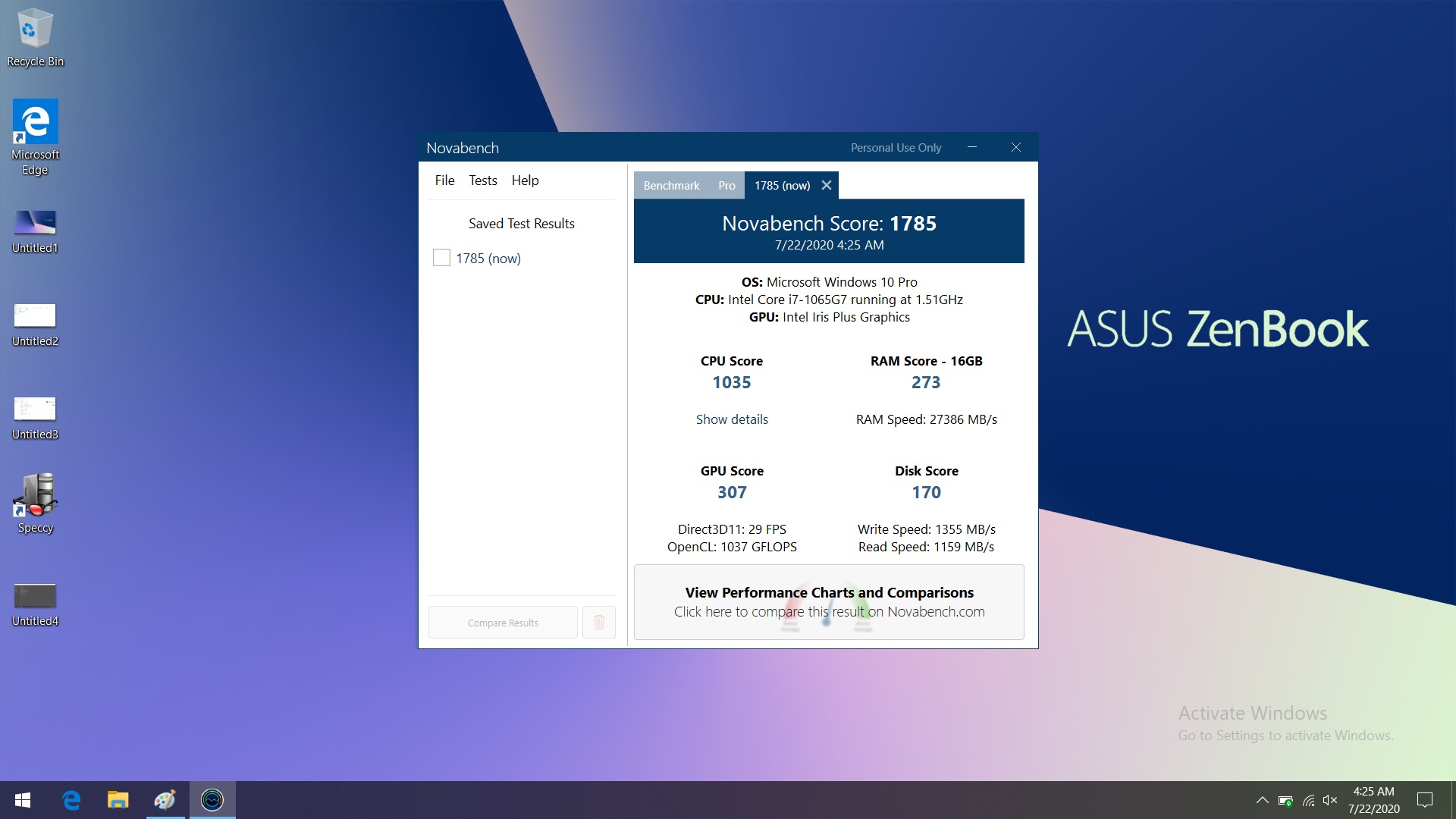Open the Help menu
The width and height of the screenshot is (1456, 819).
click(x=525, y=180)
